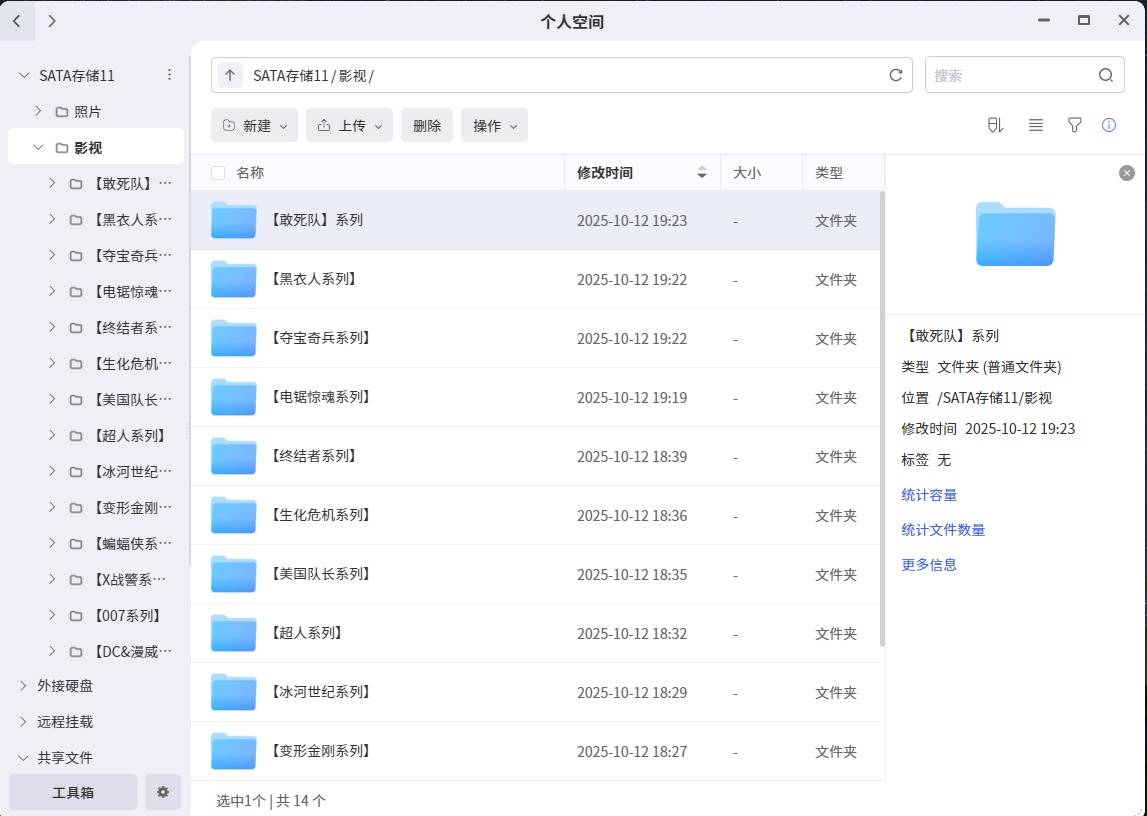Viewport: 1147px width, 816px height.
Task: Expand the 外接硬盘 tree section
Action: 24,686
